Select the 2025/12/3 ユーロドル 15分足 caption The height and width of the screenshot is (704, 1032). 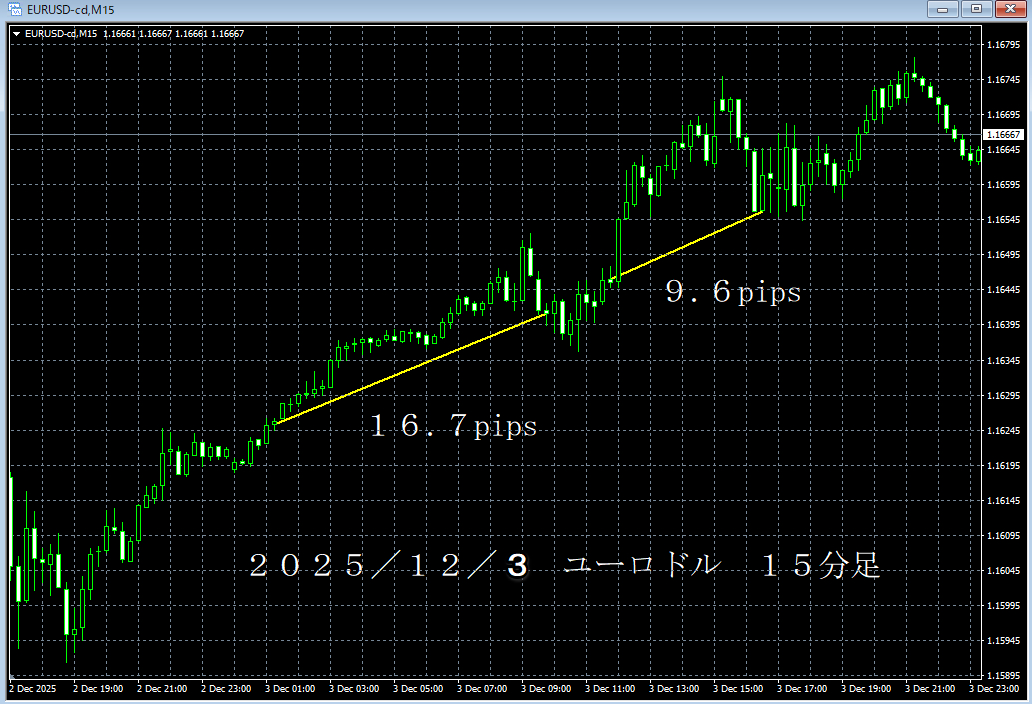click(x=565, y=565)
